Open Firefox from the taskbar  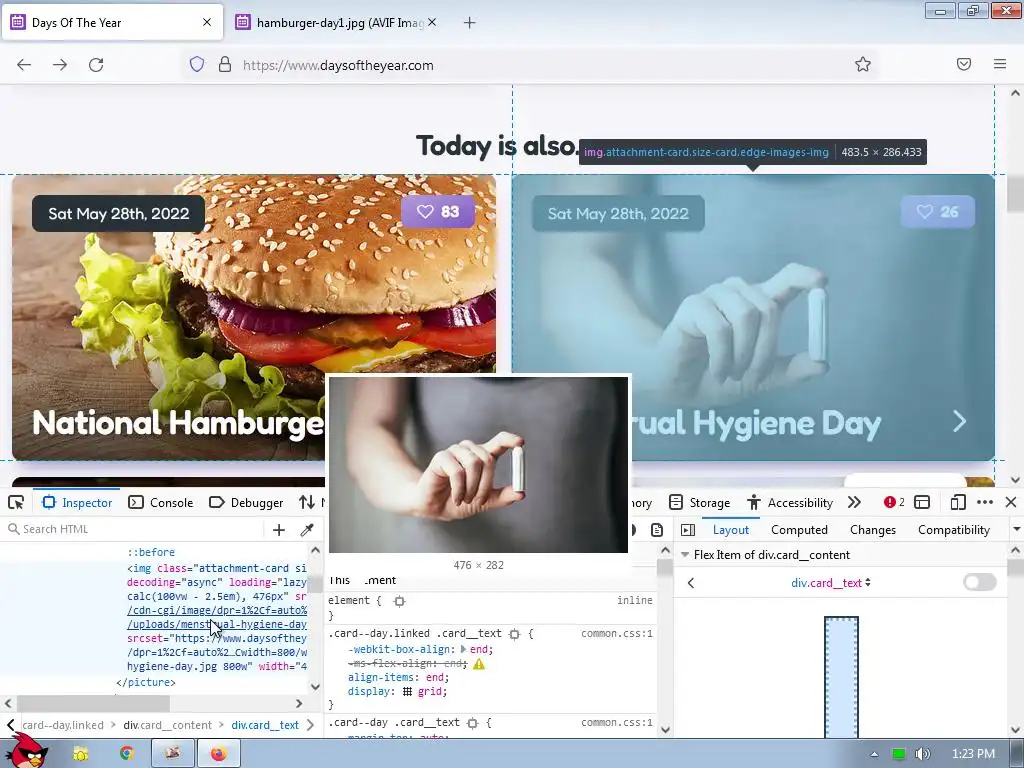pyautogui.click(x=219, y=753)
